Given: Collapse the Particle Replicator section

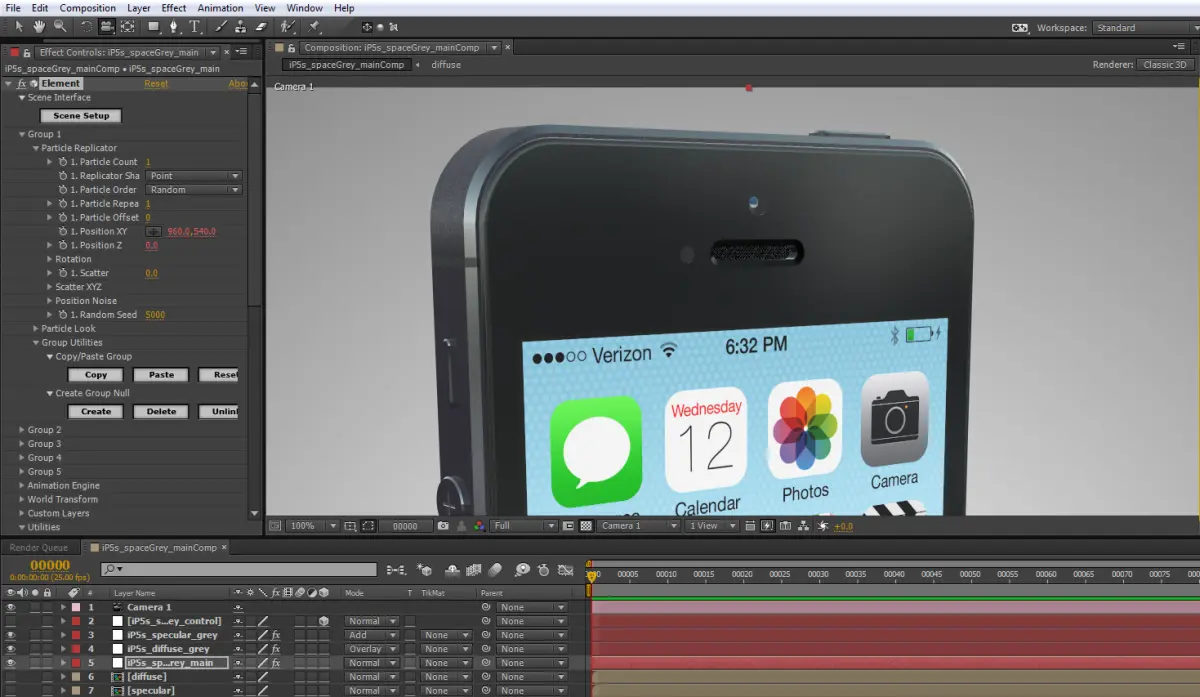Looking at the screenshot, I should click(x=36, y=148).
